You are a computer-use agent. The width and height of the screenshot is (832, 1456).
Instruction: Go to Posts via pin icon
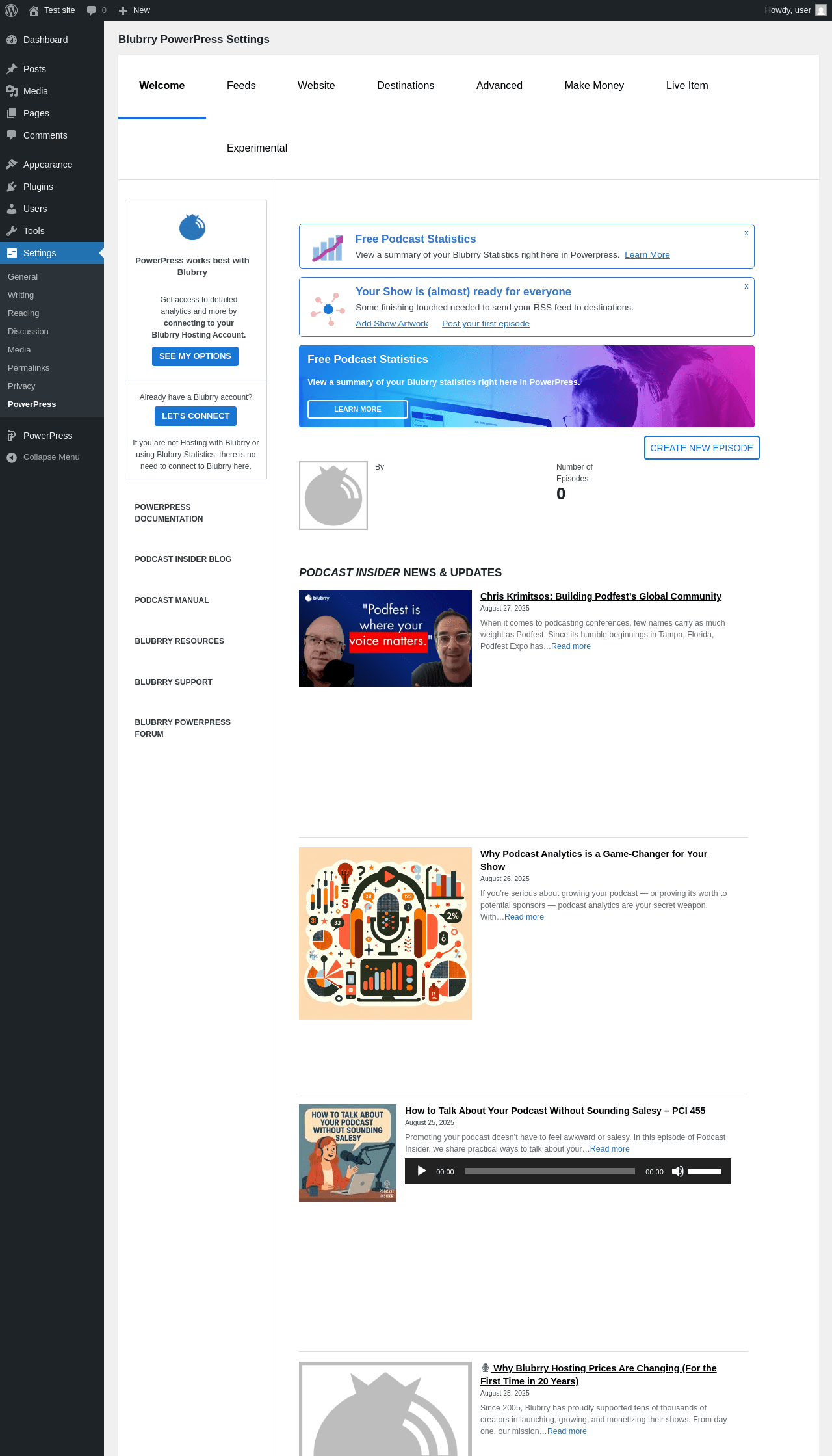click(12, 69)
